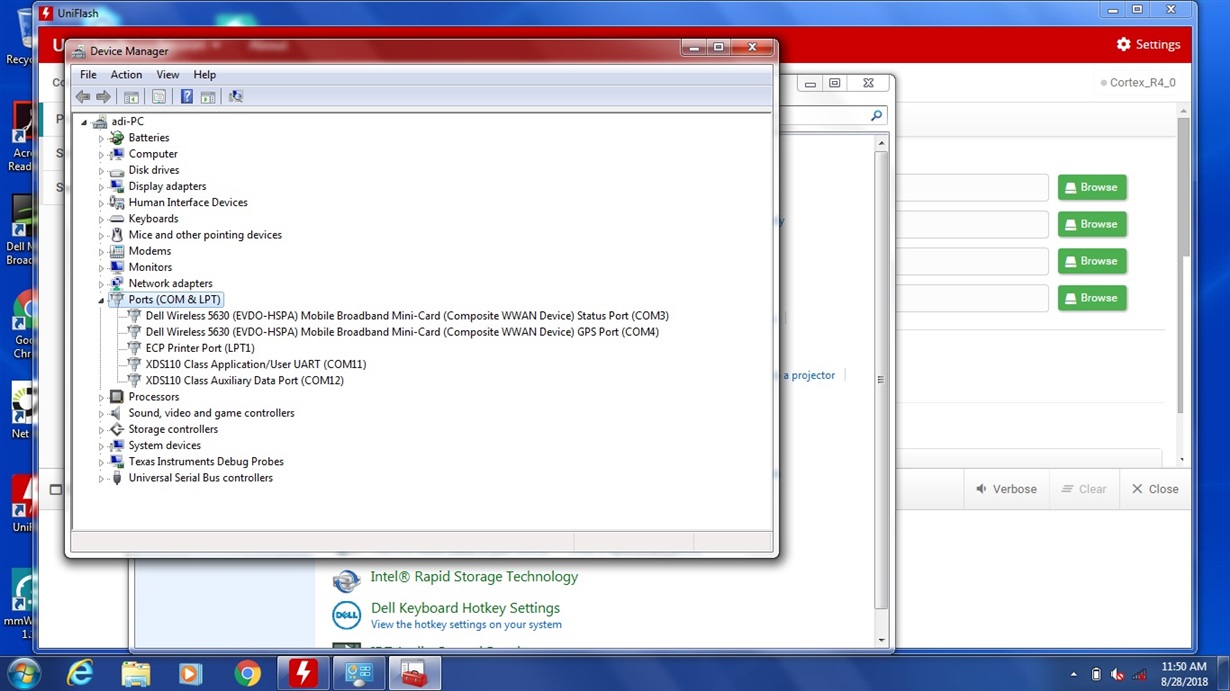Select the Modems category label
The width and height of the screenshot is (1230, 691).
coord(150,251)
